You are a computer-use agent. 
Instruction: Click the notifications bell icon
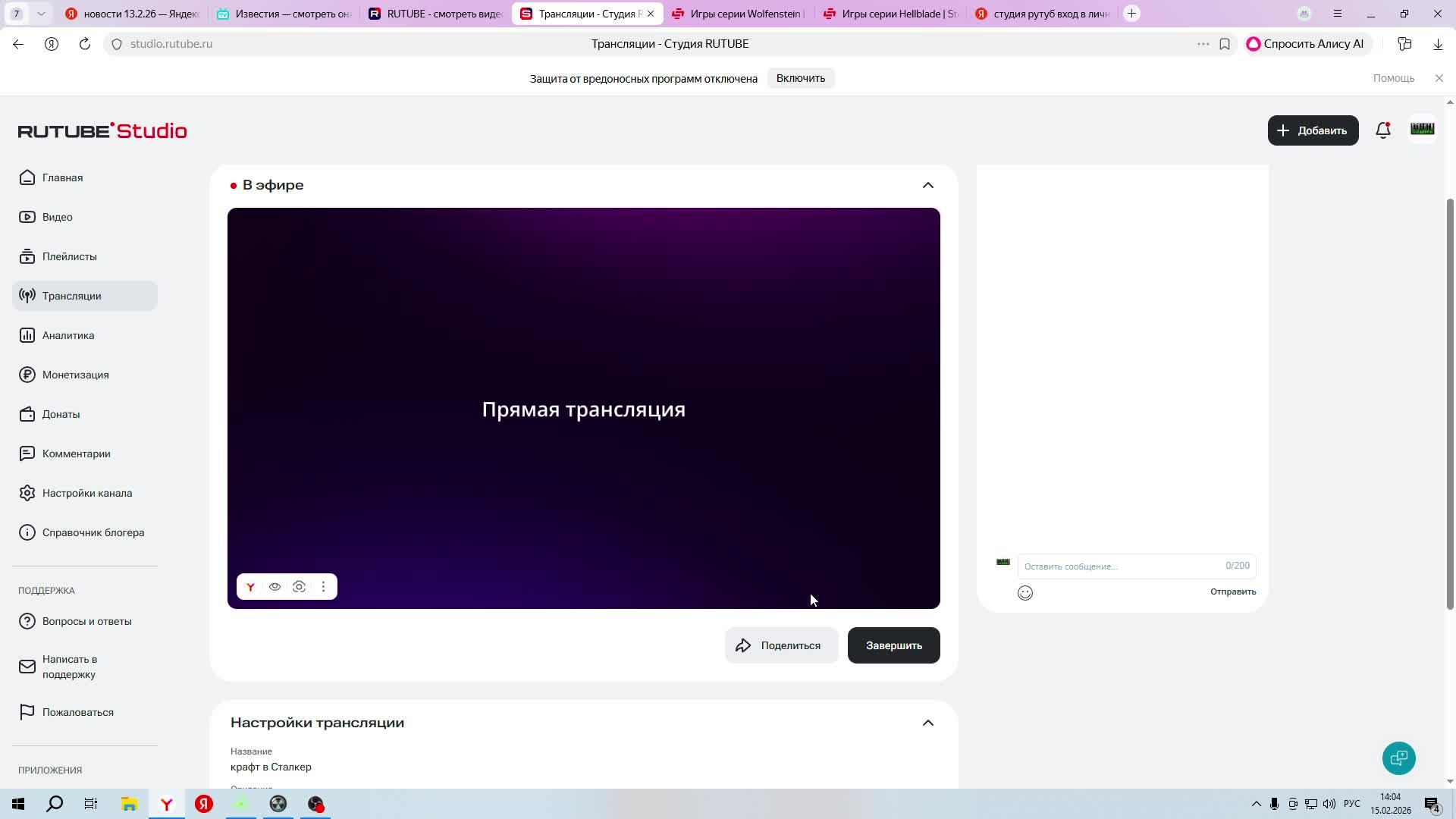(x=1382, y=130)
